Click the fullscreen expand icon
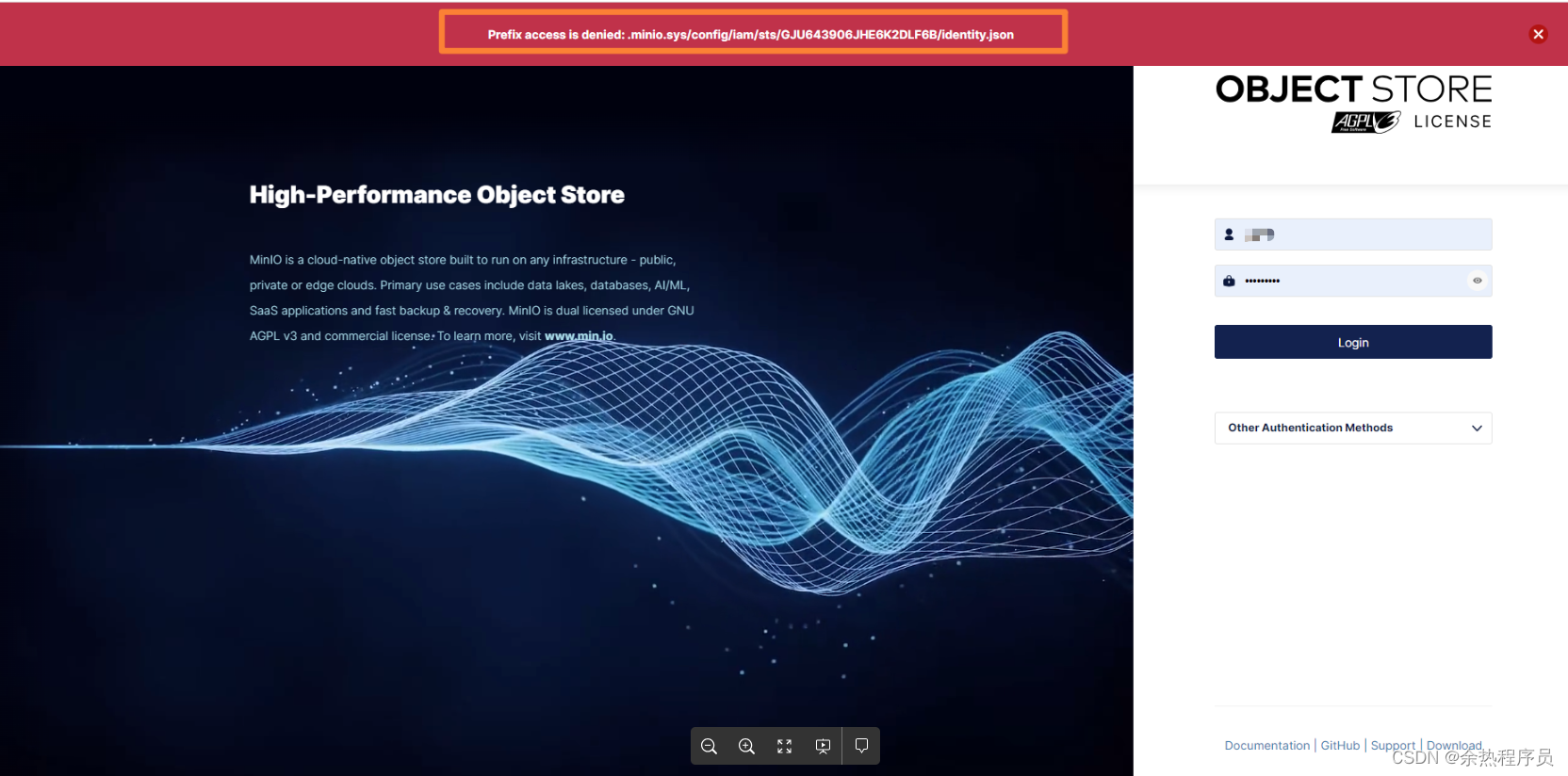The width and height of the screenshot is (1568, 776). coord(784,746)
